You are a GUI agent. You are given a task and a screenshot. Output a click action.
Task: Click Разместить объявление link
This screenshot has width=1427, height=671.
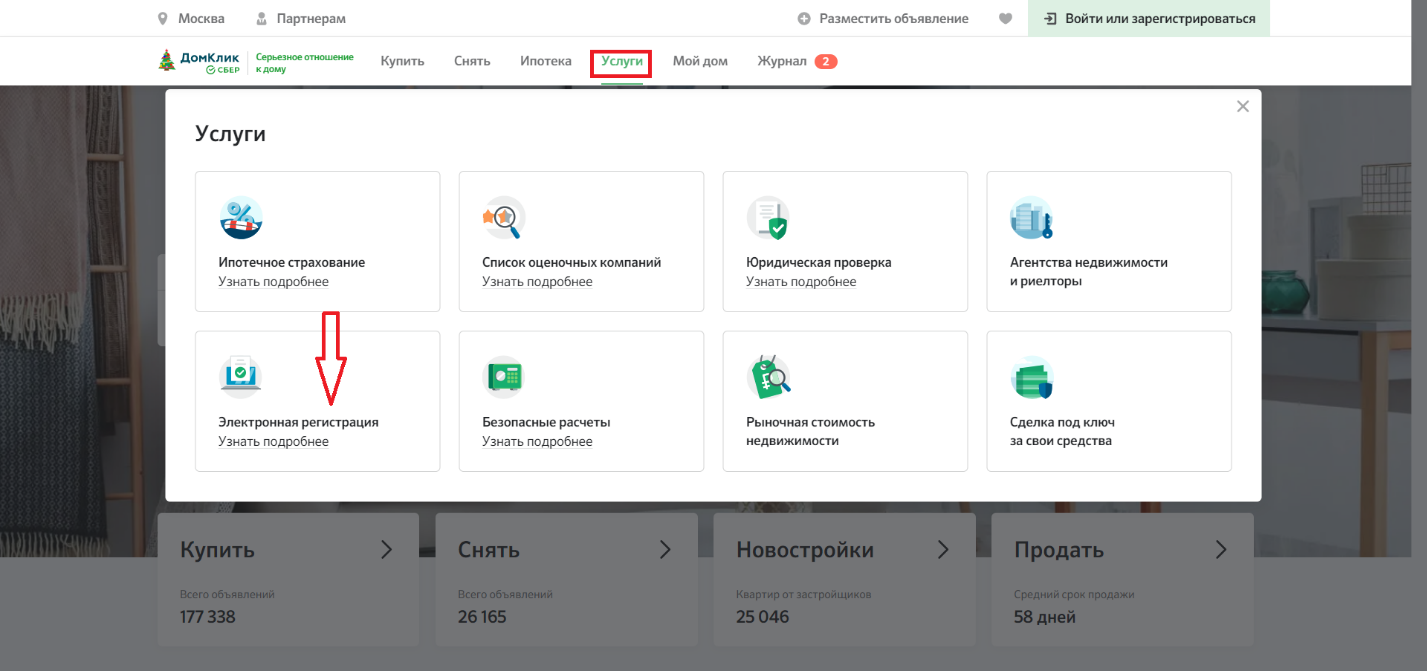click(x=883, y=19)
